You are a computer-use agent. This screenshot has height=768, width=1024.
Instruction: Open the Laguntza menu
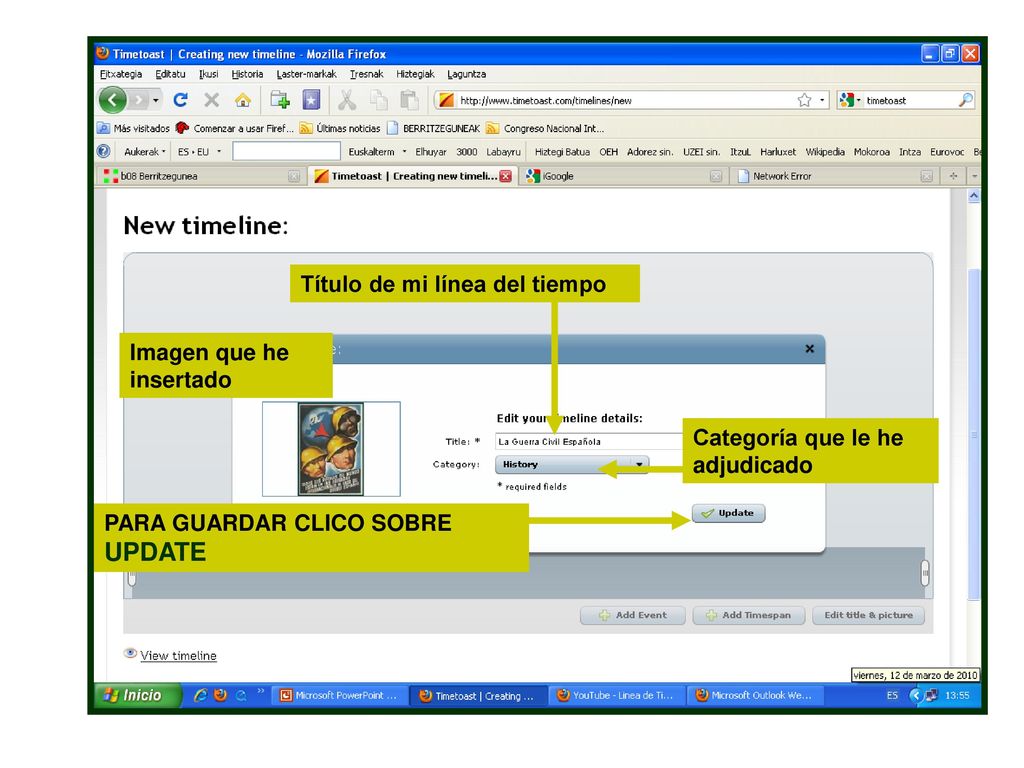point(466,74)
